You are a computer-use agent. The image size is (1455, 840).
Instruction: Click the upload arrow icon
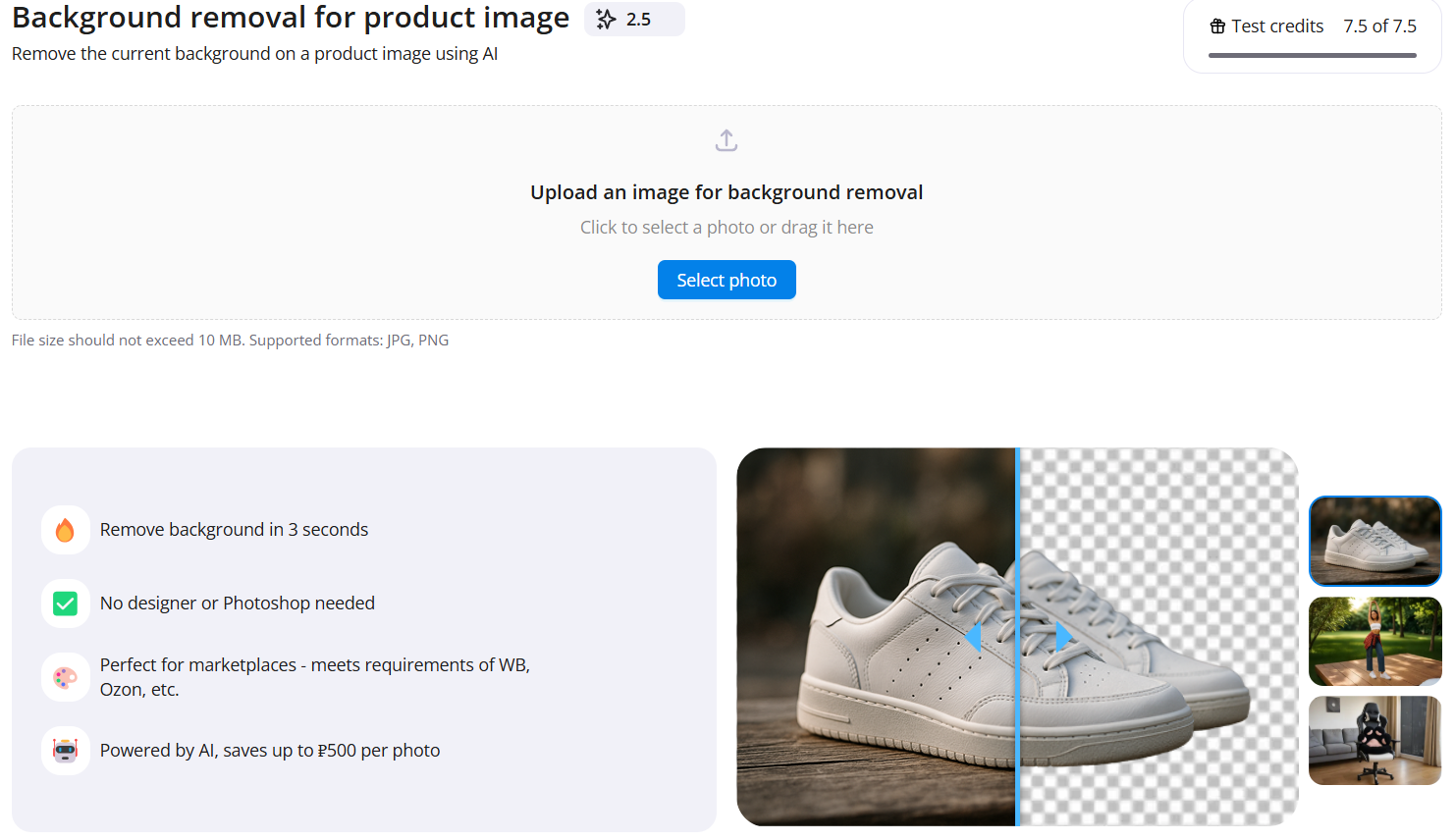[727, 140]
